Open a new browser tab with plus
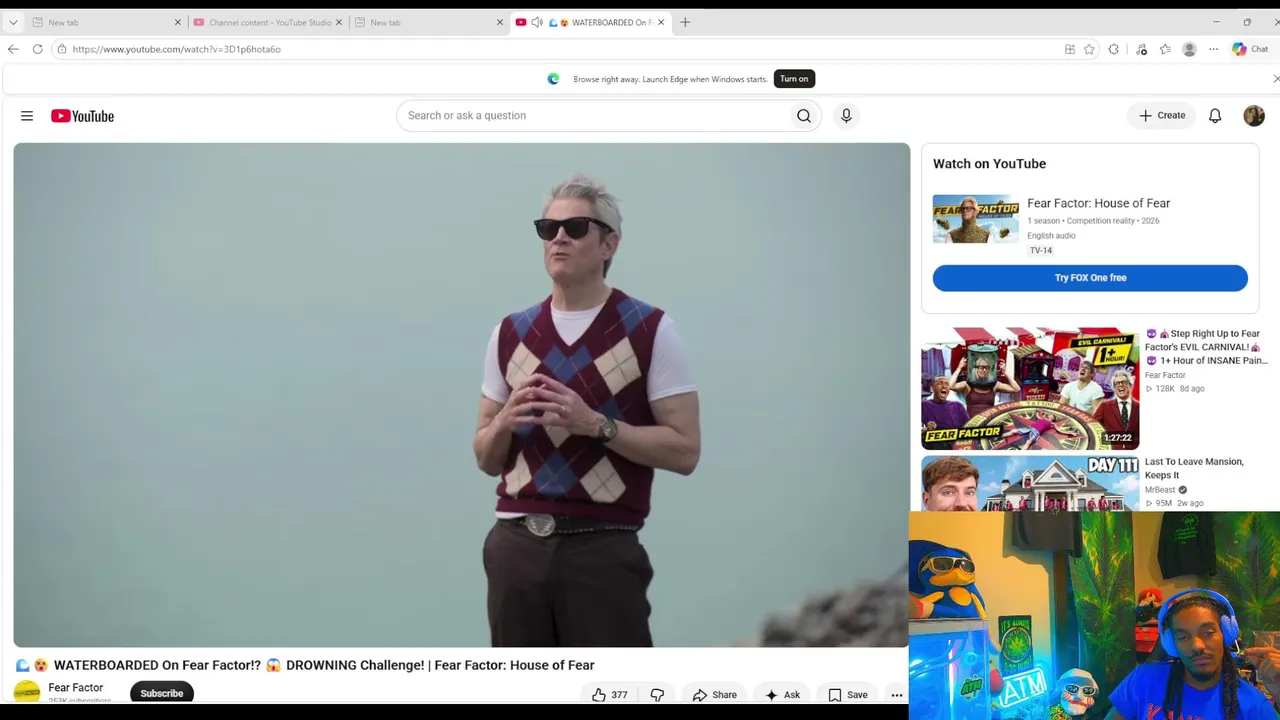Image resolution: width=1280 pixels, height=720 pixels. coord(685,22)
